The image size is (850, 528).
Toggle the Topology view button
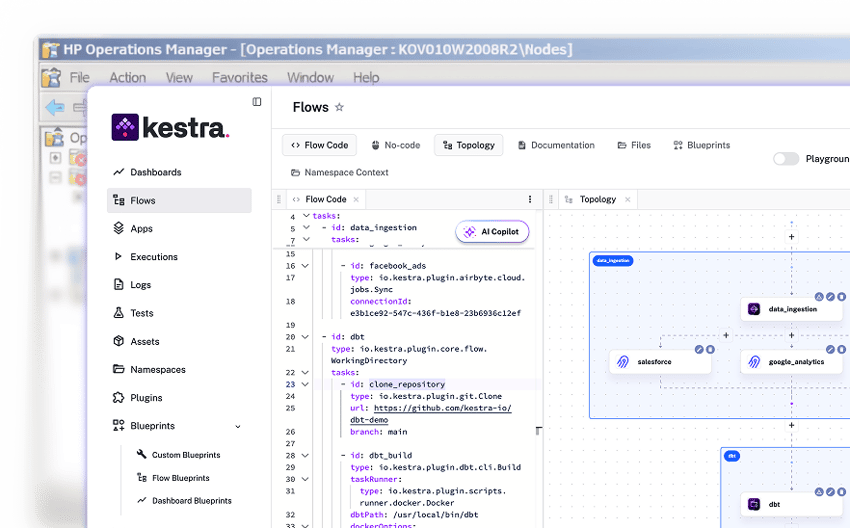click(x=468, y=145)
